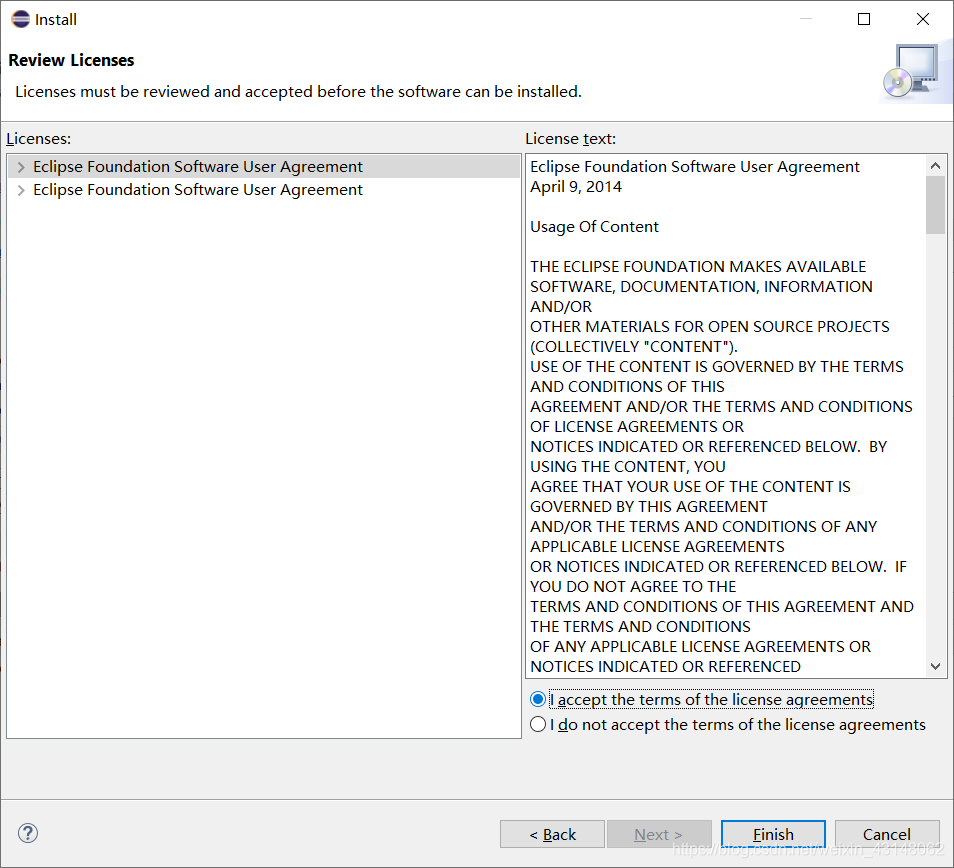
Task: Go back with the Back button
Action: [x=552, y=834]
